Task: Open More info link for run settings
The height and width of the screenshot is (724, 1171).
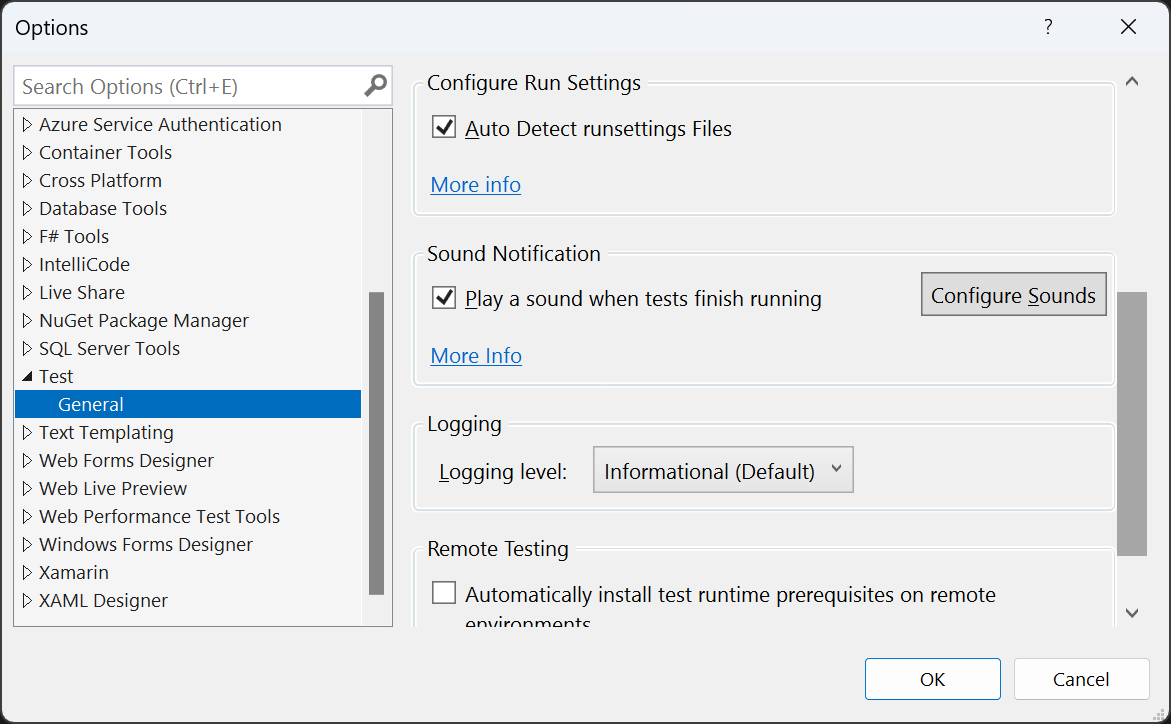Action: (476, 185)
